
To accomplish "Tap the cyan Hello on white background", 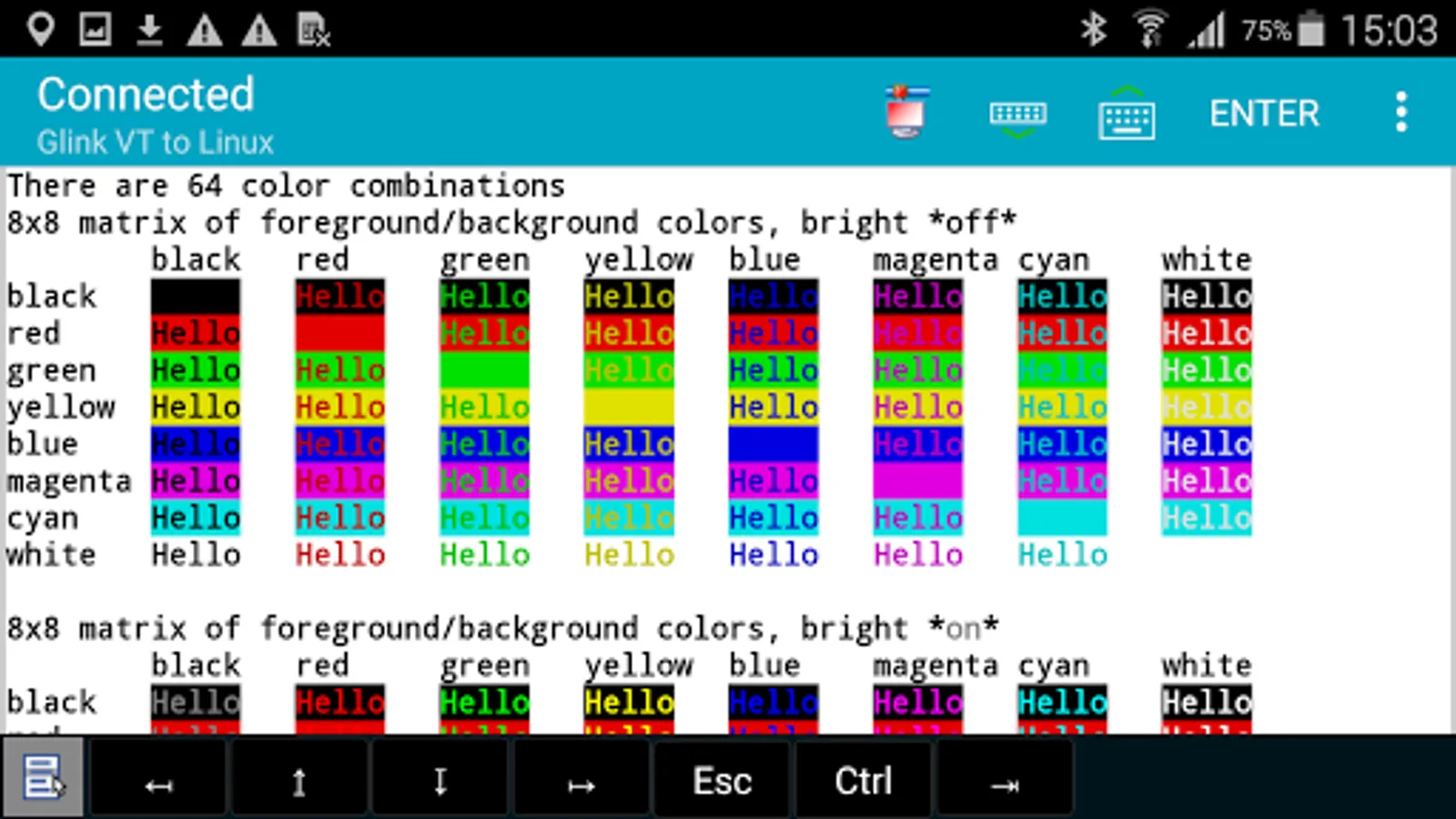I will [x=1062, y=554].
